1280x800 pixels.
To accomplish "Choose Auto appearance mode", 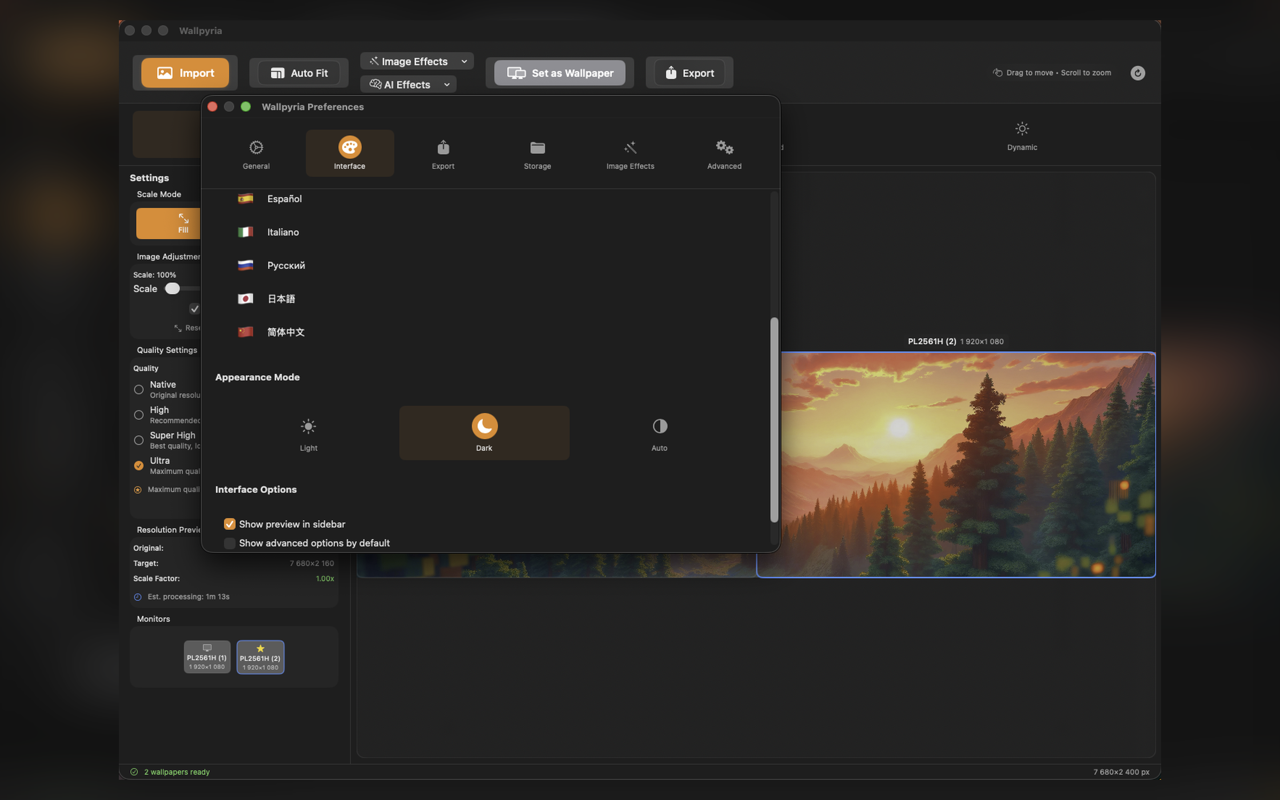I will click(x=660, y=433).
